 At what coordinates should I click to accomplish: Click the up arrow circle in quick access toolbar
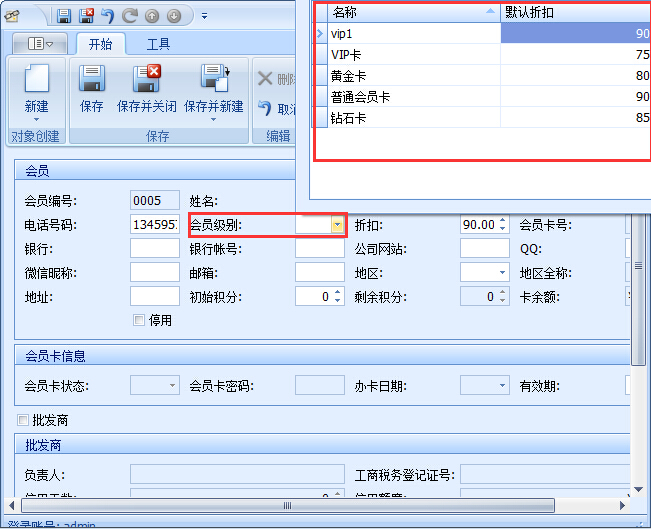[x=152, y=16]
